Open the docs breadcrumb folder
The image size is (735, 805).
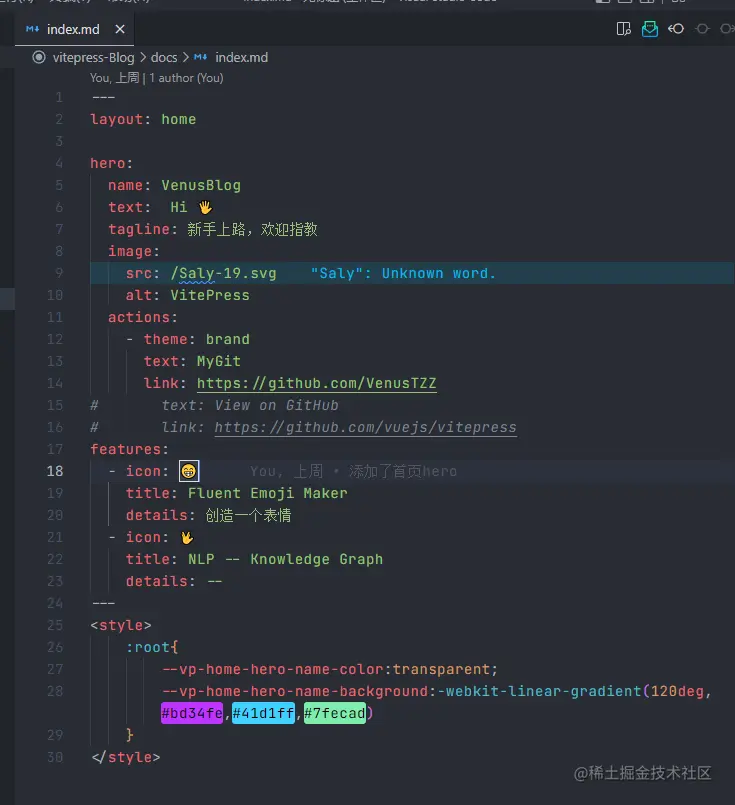coord(164,58)
